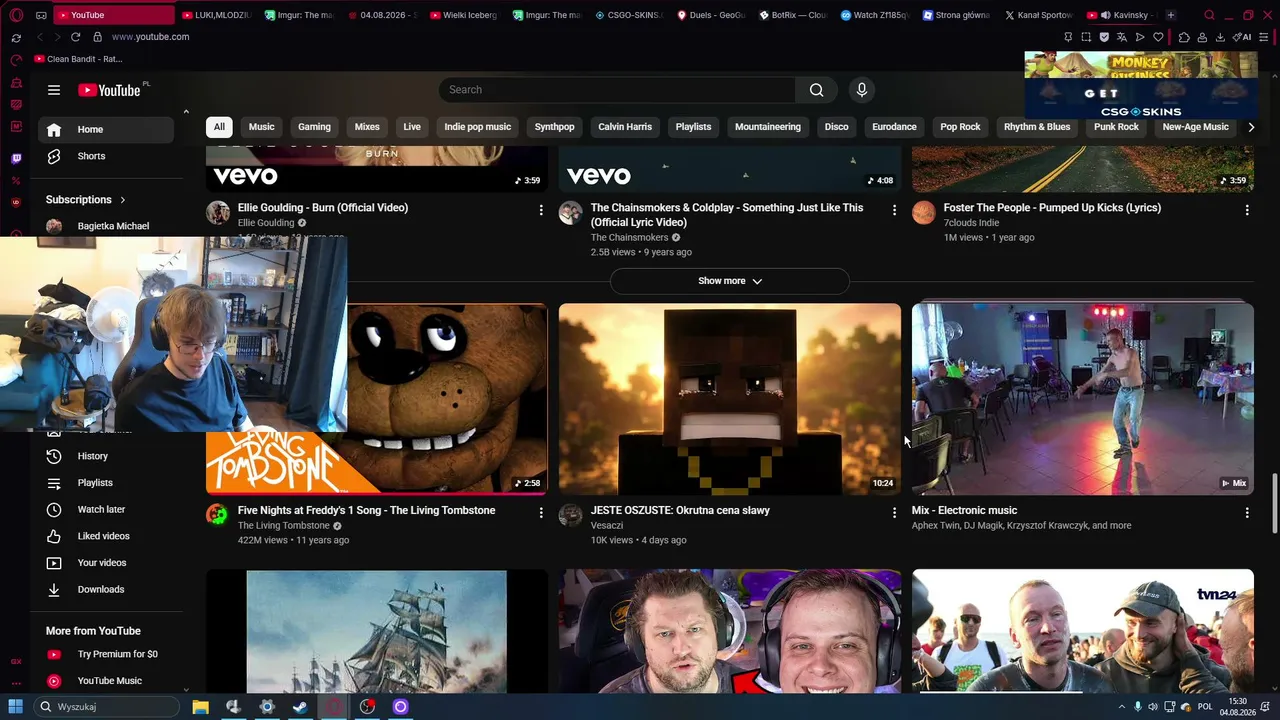Screen dimensions: 1280x720
Task: Open the taskbar clock and date
Action: (1238, 707)
